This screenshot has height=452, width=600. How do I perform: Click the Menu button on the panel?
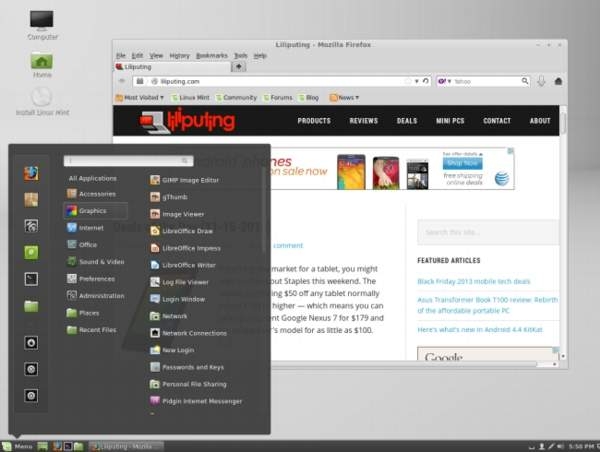[18, 446]
